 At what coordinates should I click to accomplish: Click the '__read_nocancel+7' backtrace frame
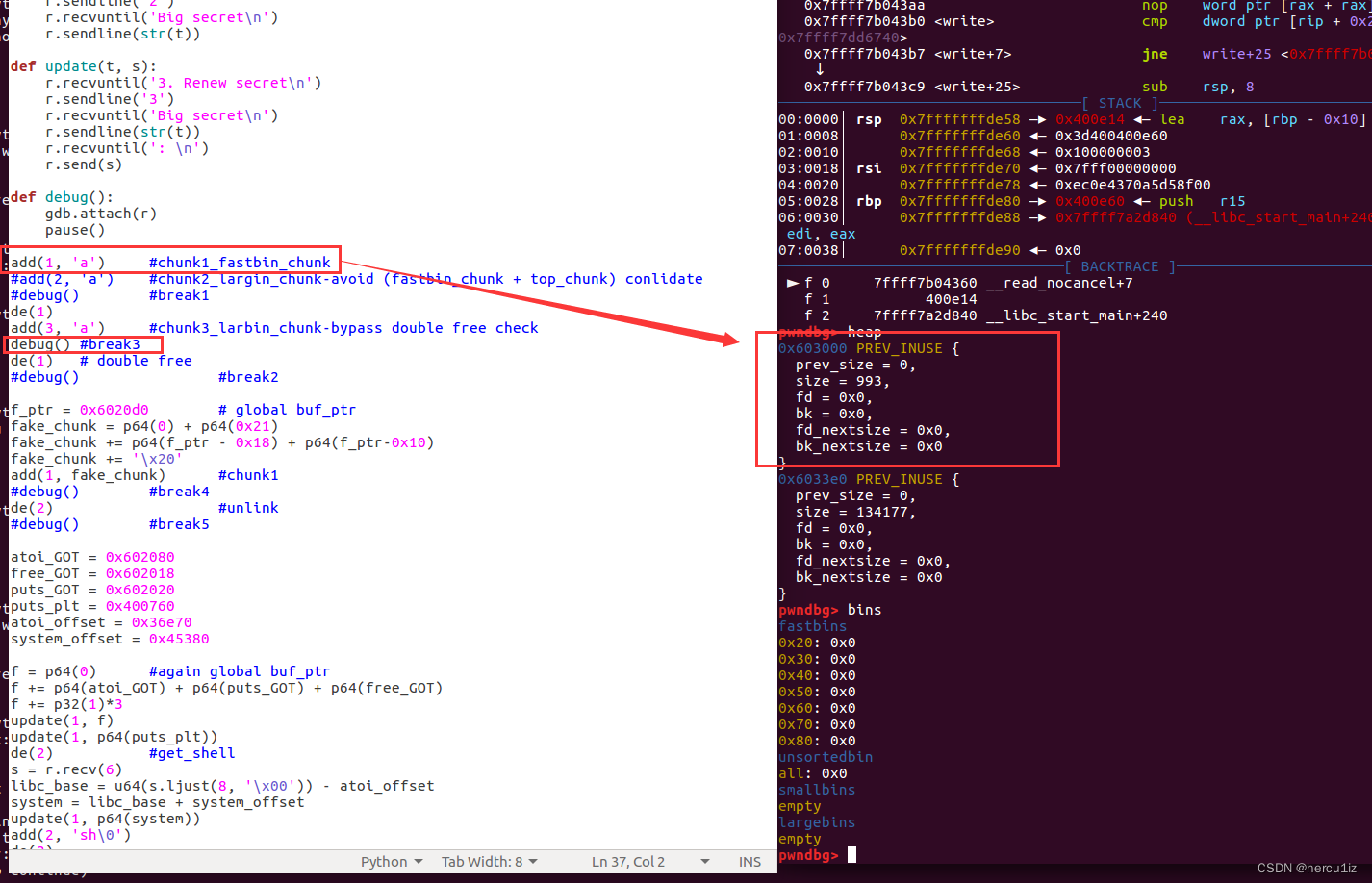[1059, 283]
